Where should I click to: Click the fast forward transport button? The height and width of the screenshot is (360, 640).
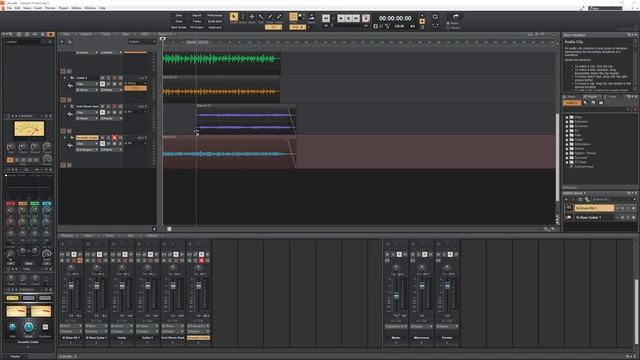(356, 18)
